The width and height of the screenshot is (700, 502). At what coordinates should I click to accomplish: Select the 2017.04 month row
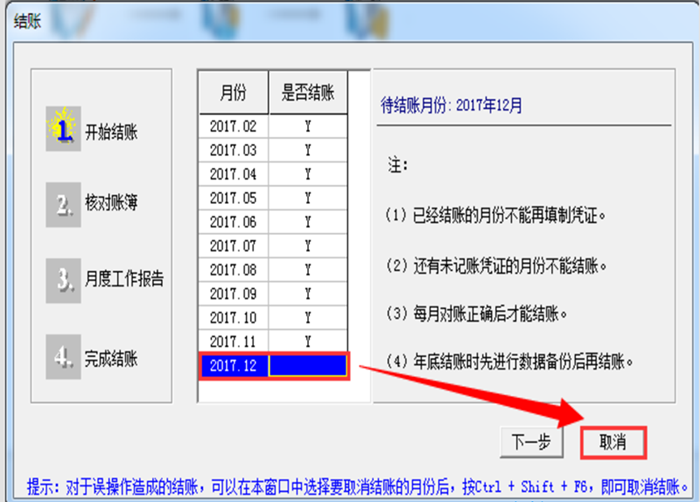tap(273, 174)
